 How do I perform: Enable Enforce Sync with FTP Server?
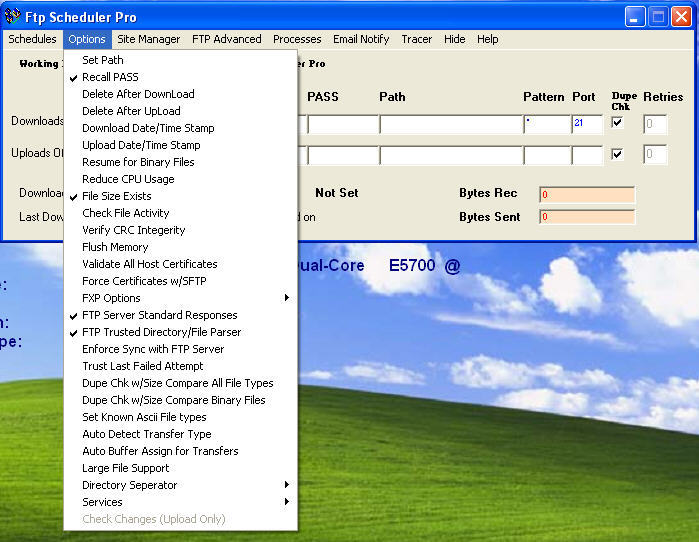click(181, 349)
